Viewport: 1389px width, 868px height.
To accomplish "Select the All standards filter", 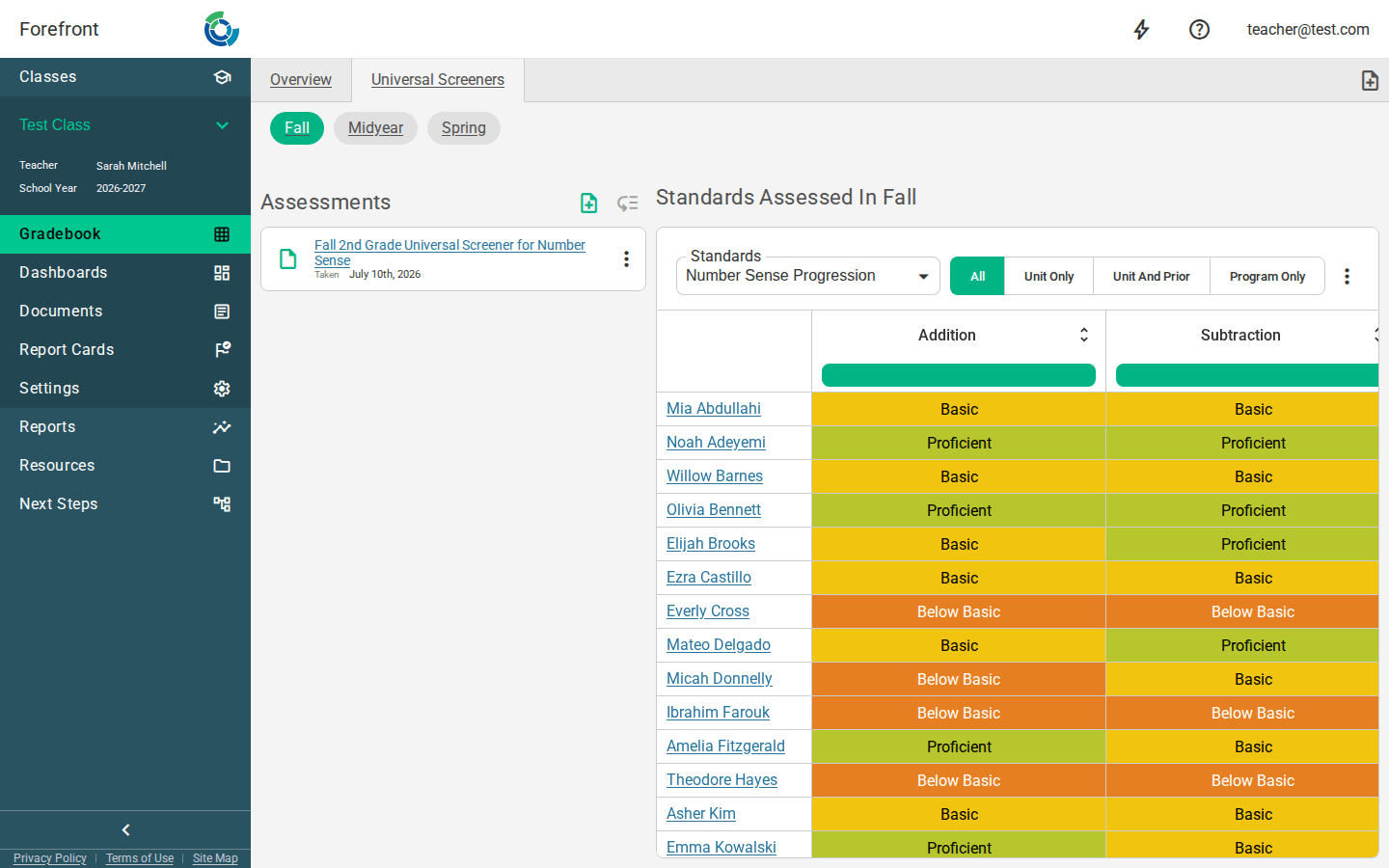I will [x=977, y=276].
